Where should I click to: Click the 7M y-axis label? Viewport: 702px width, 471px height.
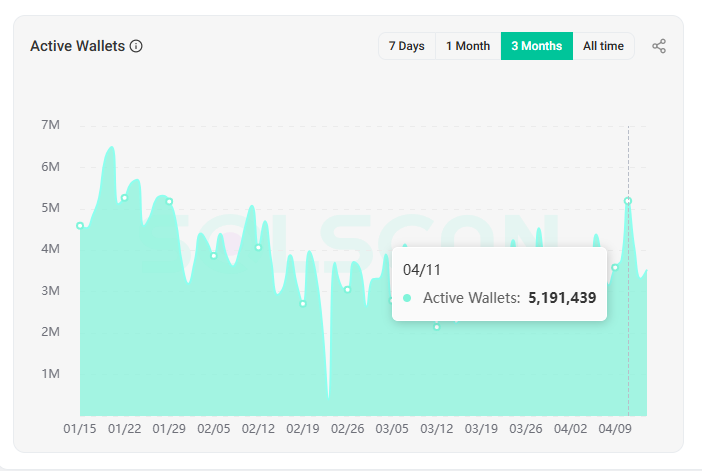[51, 125]
